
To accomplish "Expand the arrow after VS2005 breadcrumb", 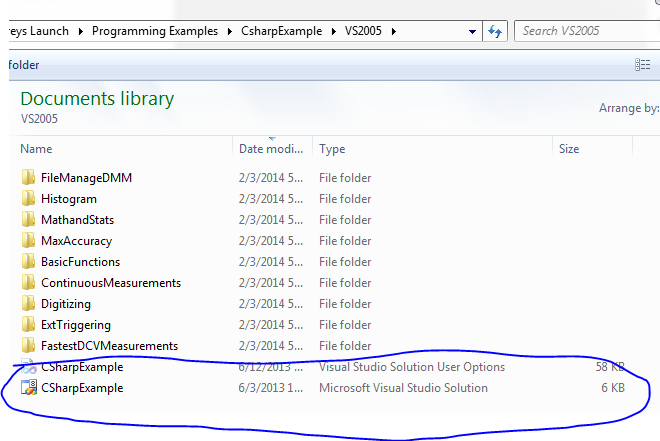I will [394, 32].
